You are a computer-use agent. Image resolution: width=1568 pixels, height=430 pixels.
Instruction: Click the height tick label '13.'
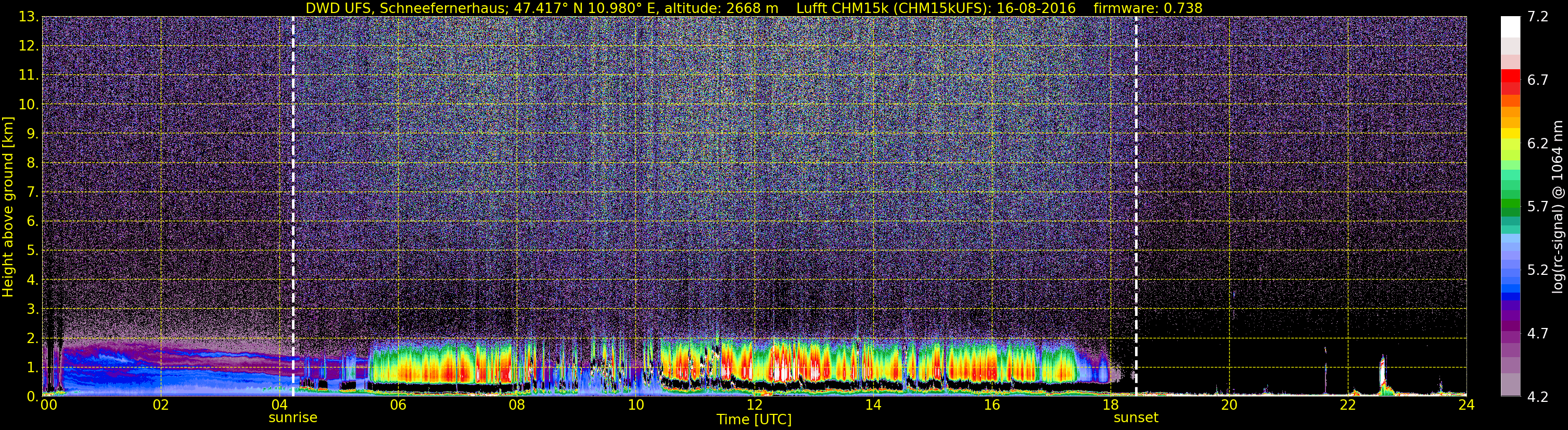(29, 17)
